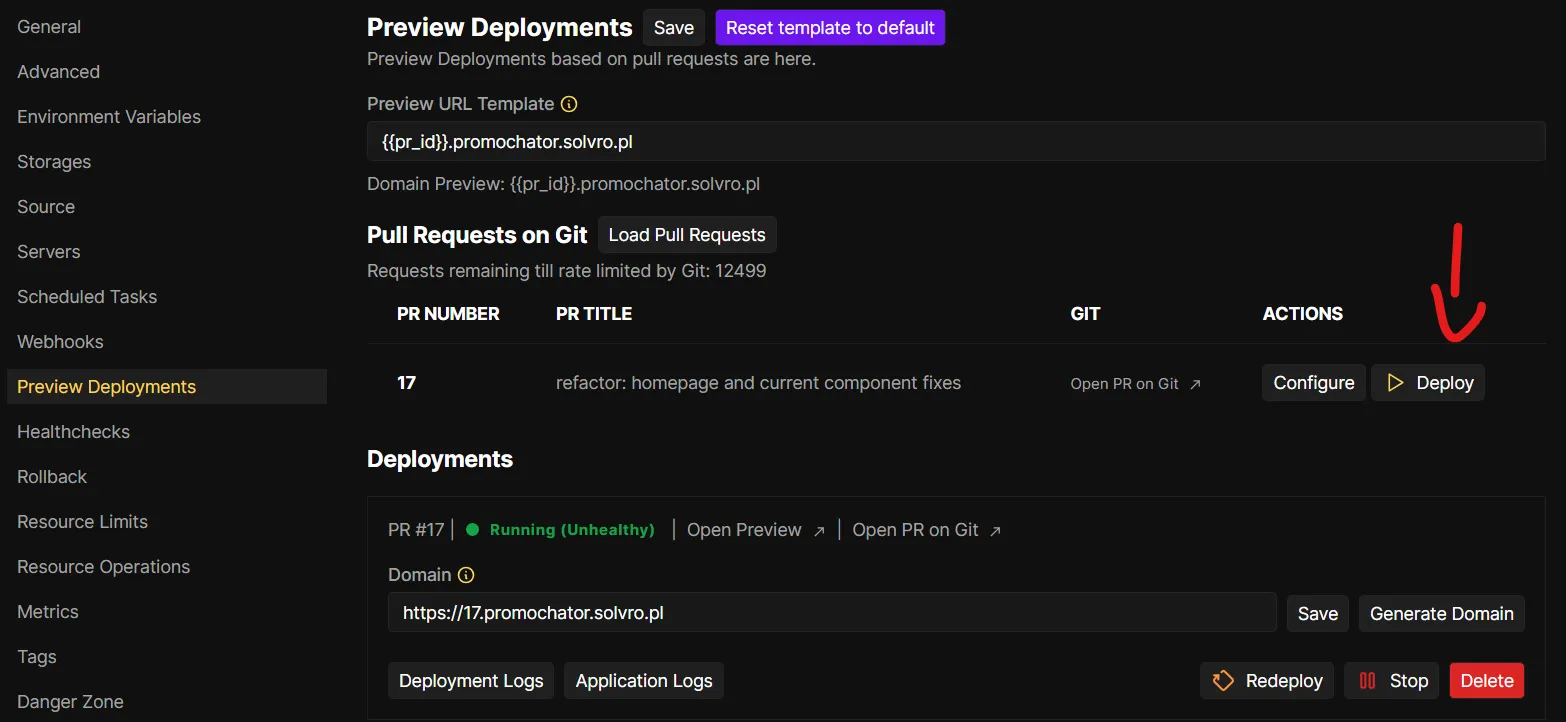1566x722 pixels.
Task: Delete the PR #17 deployment
Action: tap(1486, 681)
